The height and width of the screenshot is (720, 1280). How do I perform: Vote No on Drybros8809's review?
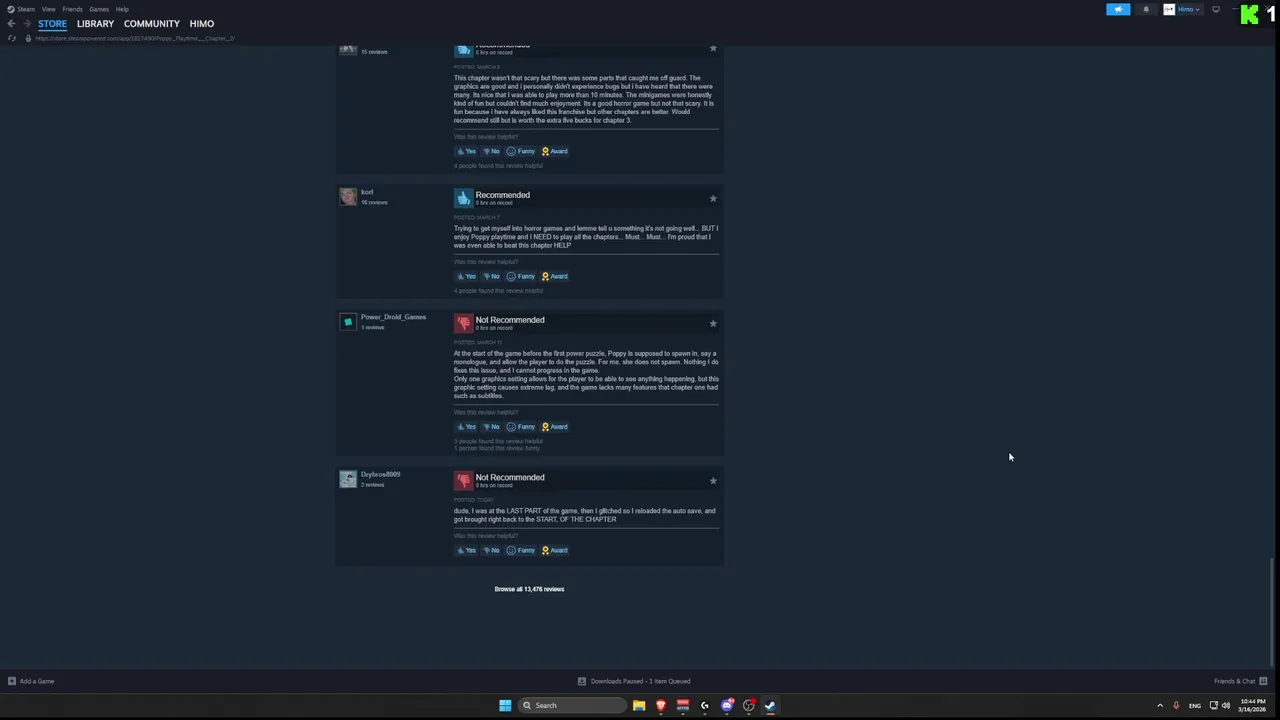click(x=491, y=550)
